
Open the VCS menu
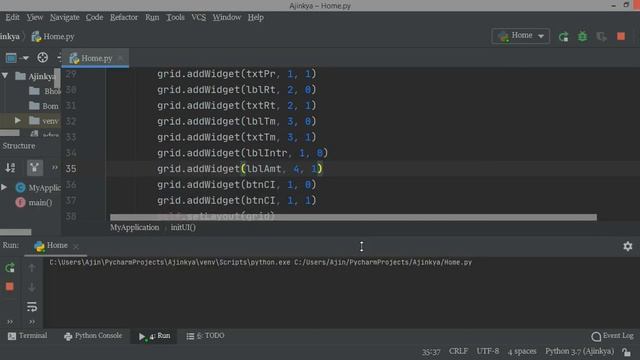[x=198, y=17]
